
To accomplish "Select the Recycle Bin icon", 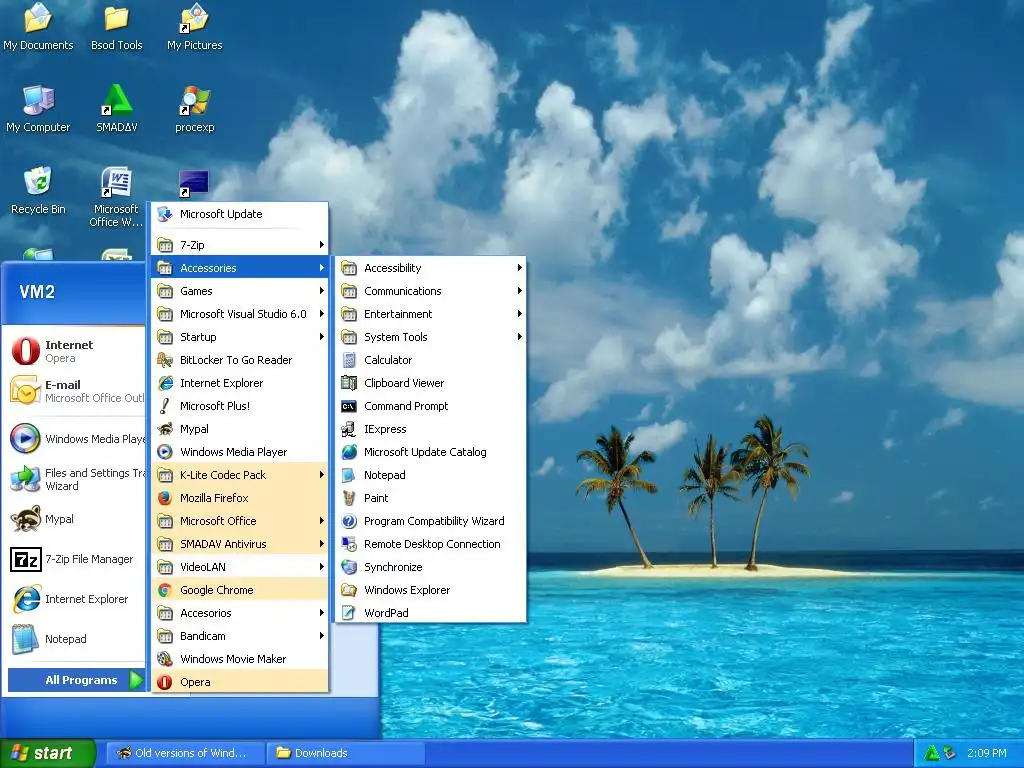I will pyautogui.click(x=38, y=191).
